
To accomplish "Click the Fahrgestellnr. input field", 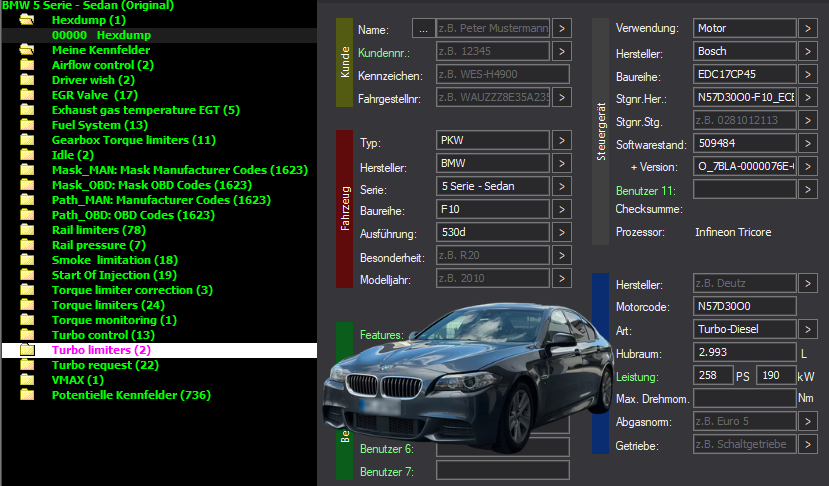I will click(x=493, y=97).
